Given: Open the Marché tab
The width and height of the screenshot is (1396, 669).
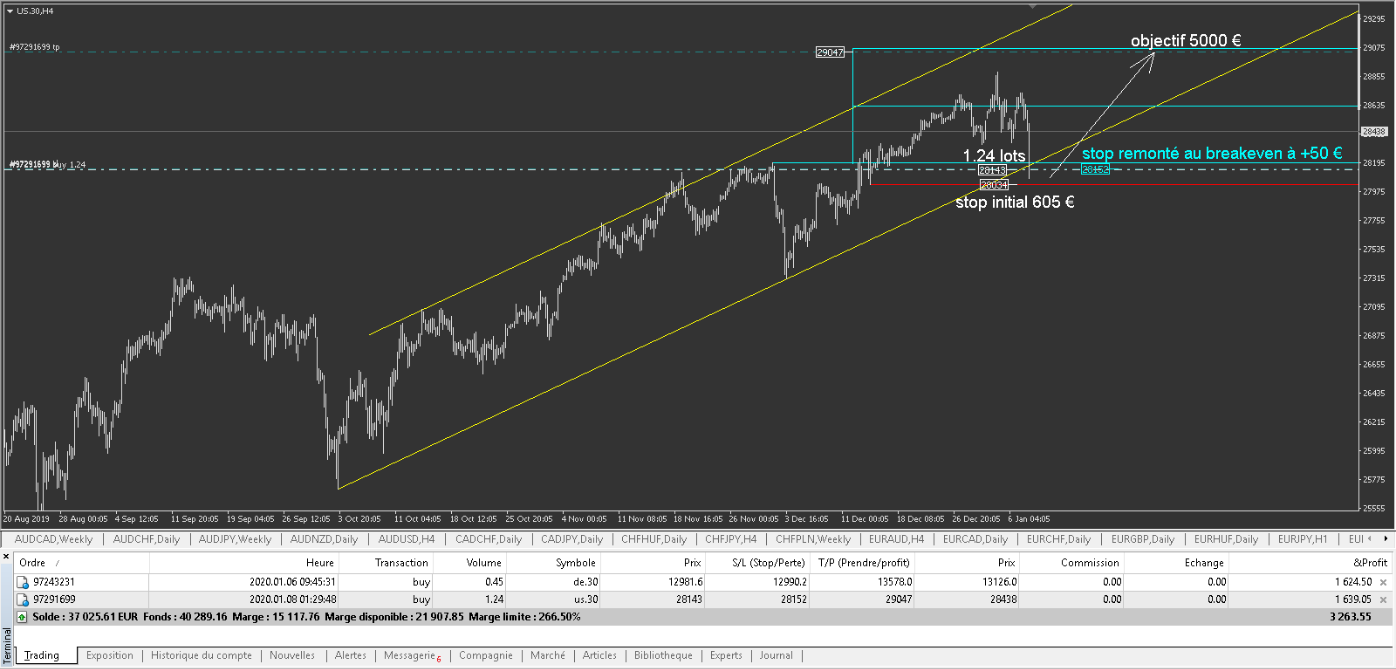Looking at the screenshot, I should click(x=547, y=655).
